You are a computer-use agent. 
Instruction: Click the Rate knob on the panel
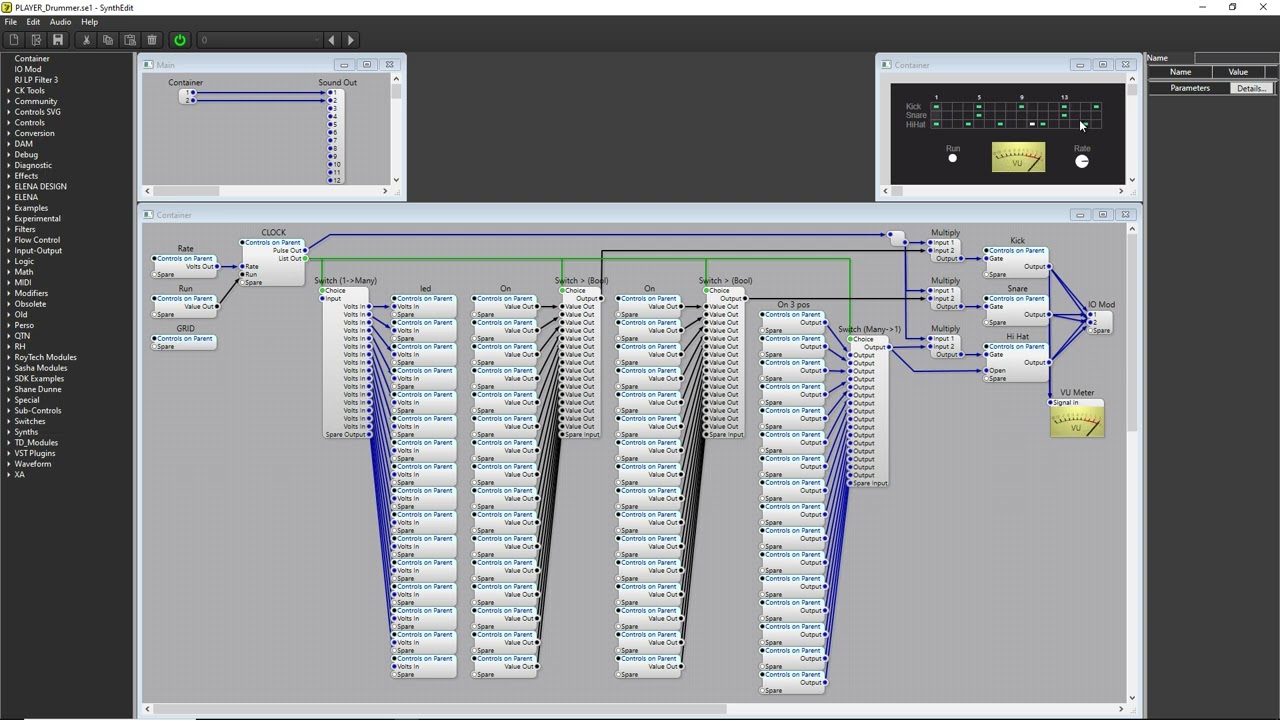point(1082,161)
